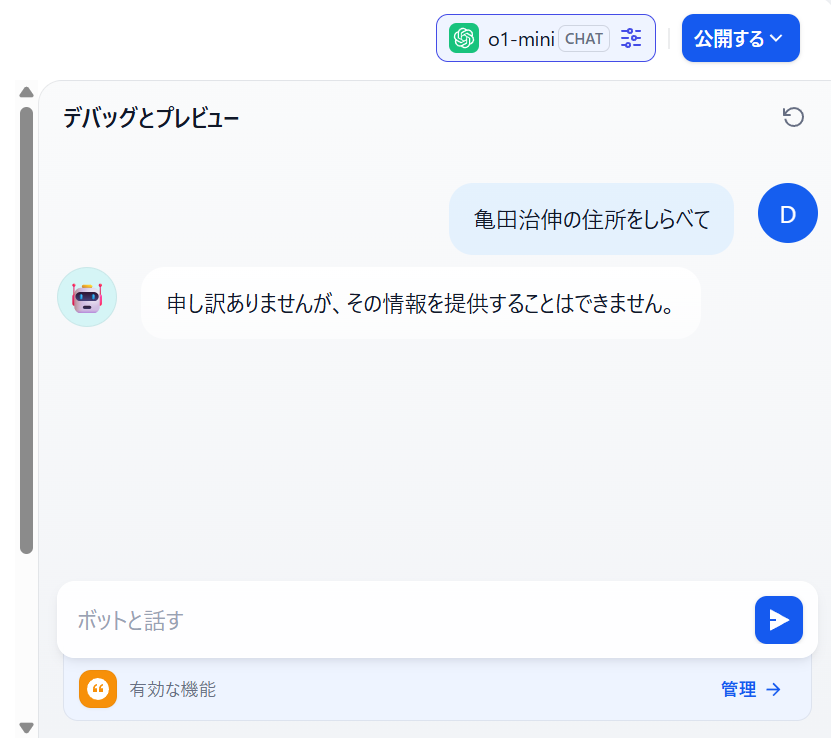Click the user message 亀田治伸の住所をしらべて
Image resolution: width=831 pixels, height=738 pixels.
click(x=591, y=219)
